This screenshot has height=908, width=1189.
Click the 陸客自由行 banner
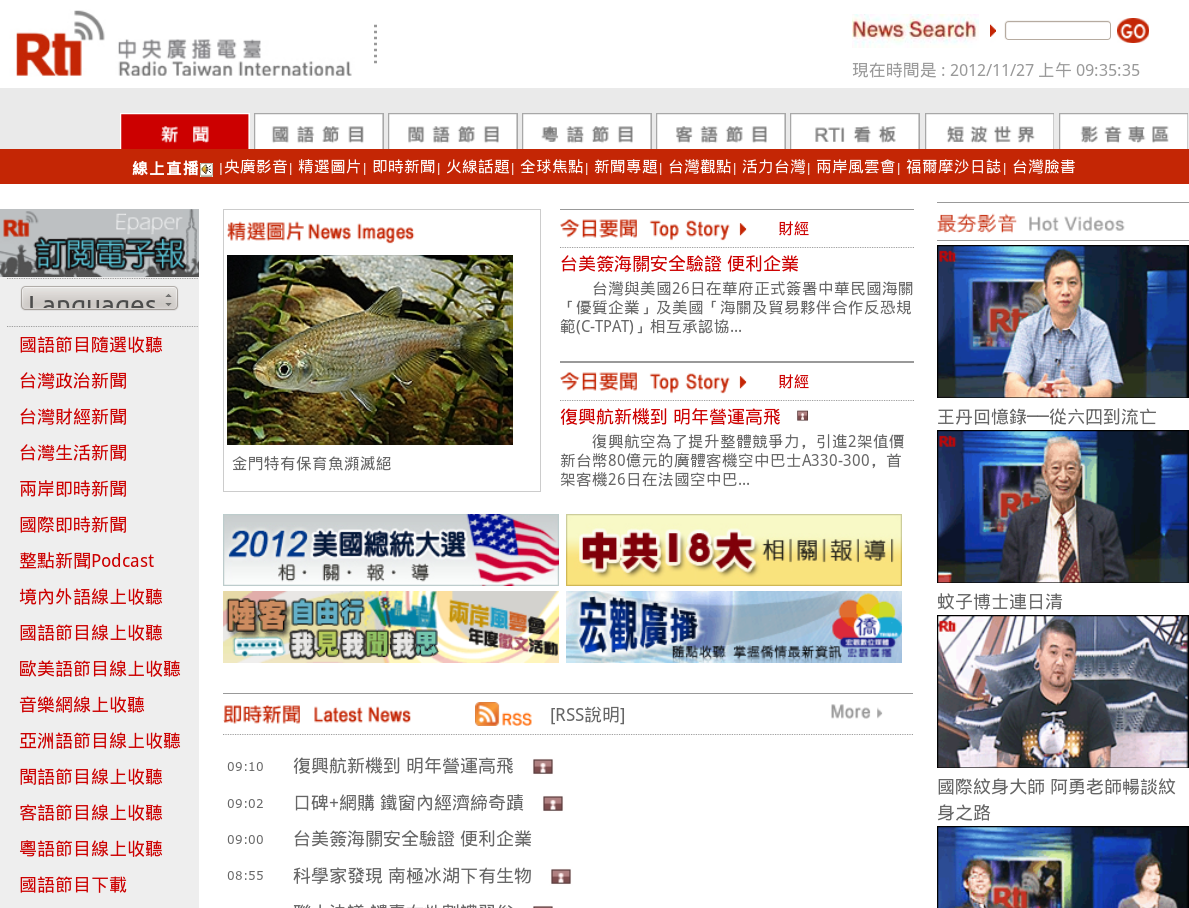click(x=391, y=627)
